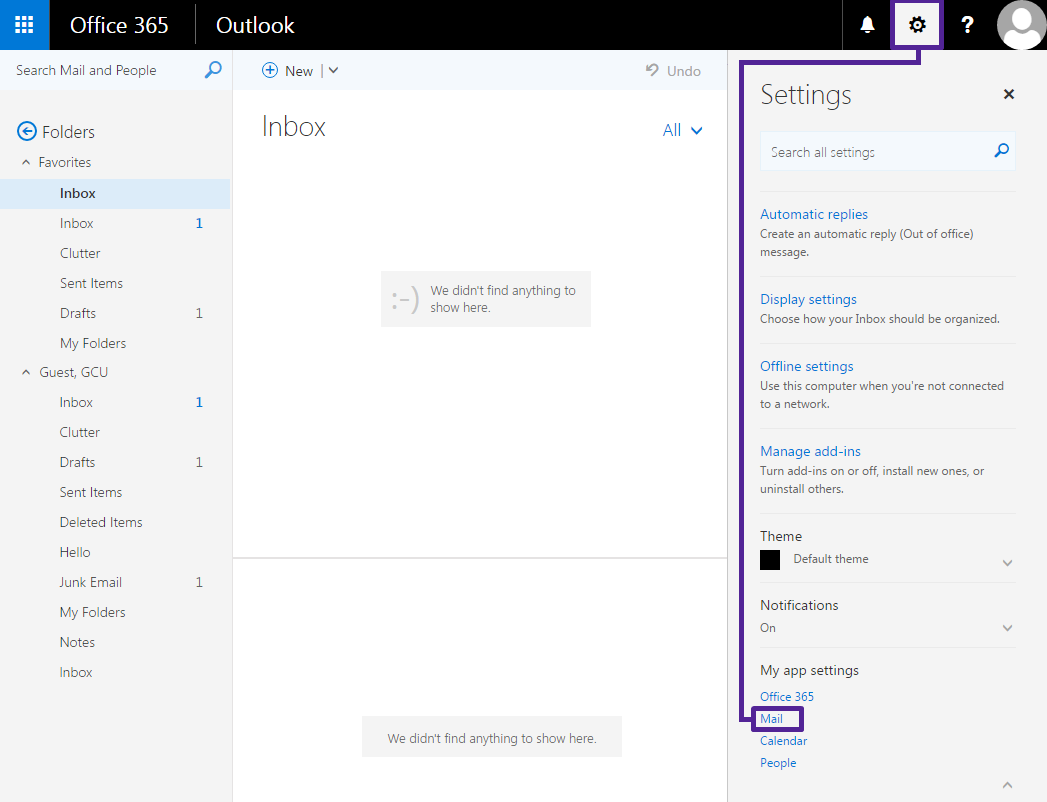Image resolution: width=1047 pixels, height=802 pixels.
Task: Click the search all settings magnifier
Action: [1001, 151]
